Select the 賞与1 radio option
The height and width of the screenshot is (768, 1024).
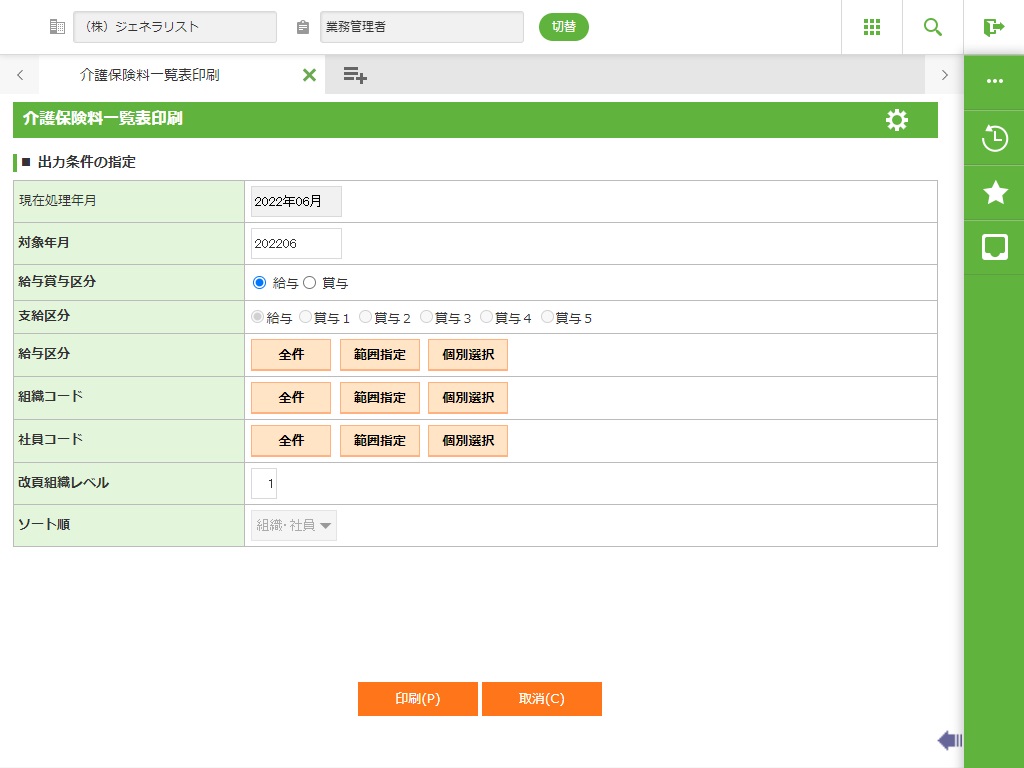coord(306,317)
